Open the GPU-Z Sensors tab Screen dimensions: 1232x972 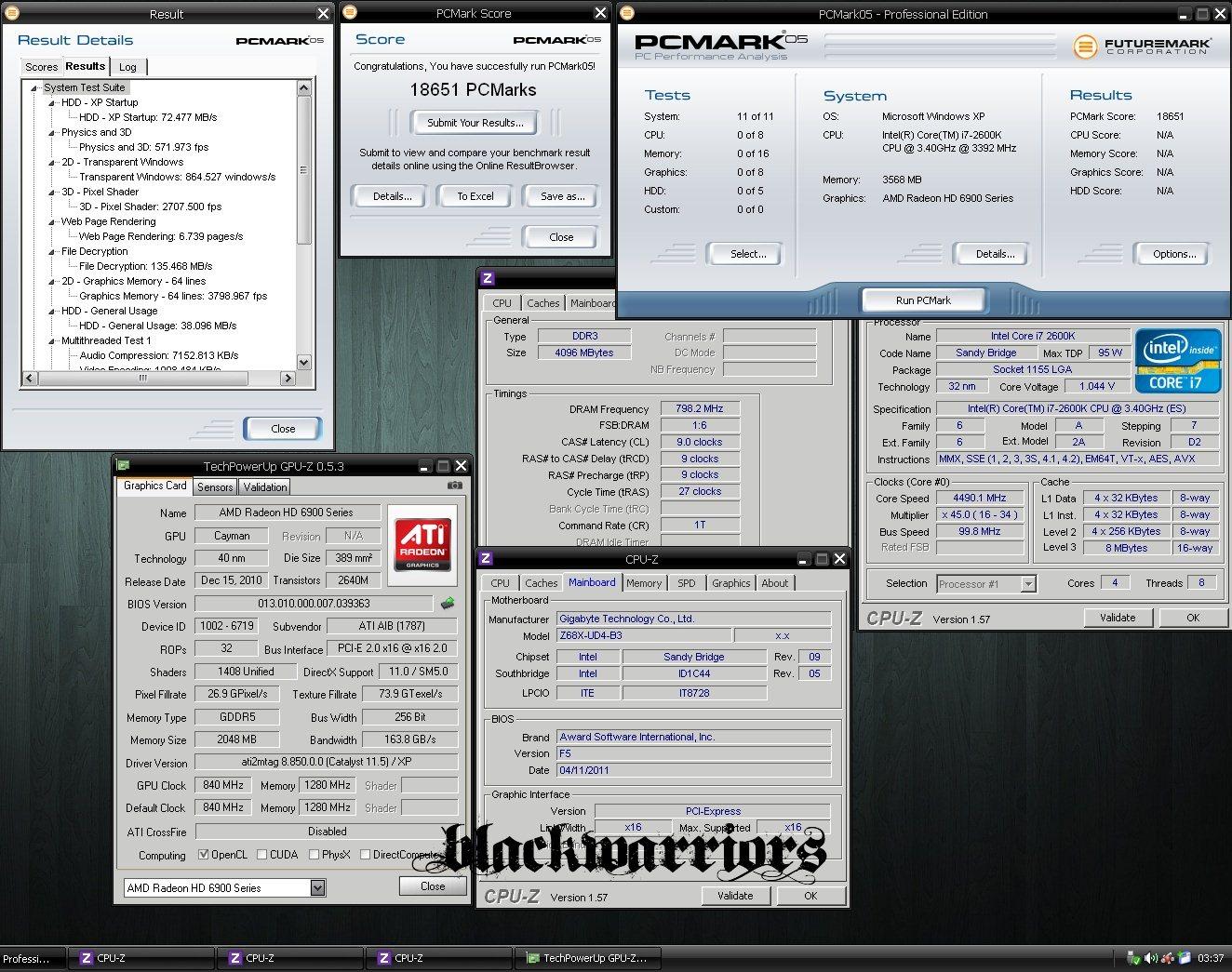click(215, 487)
